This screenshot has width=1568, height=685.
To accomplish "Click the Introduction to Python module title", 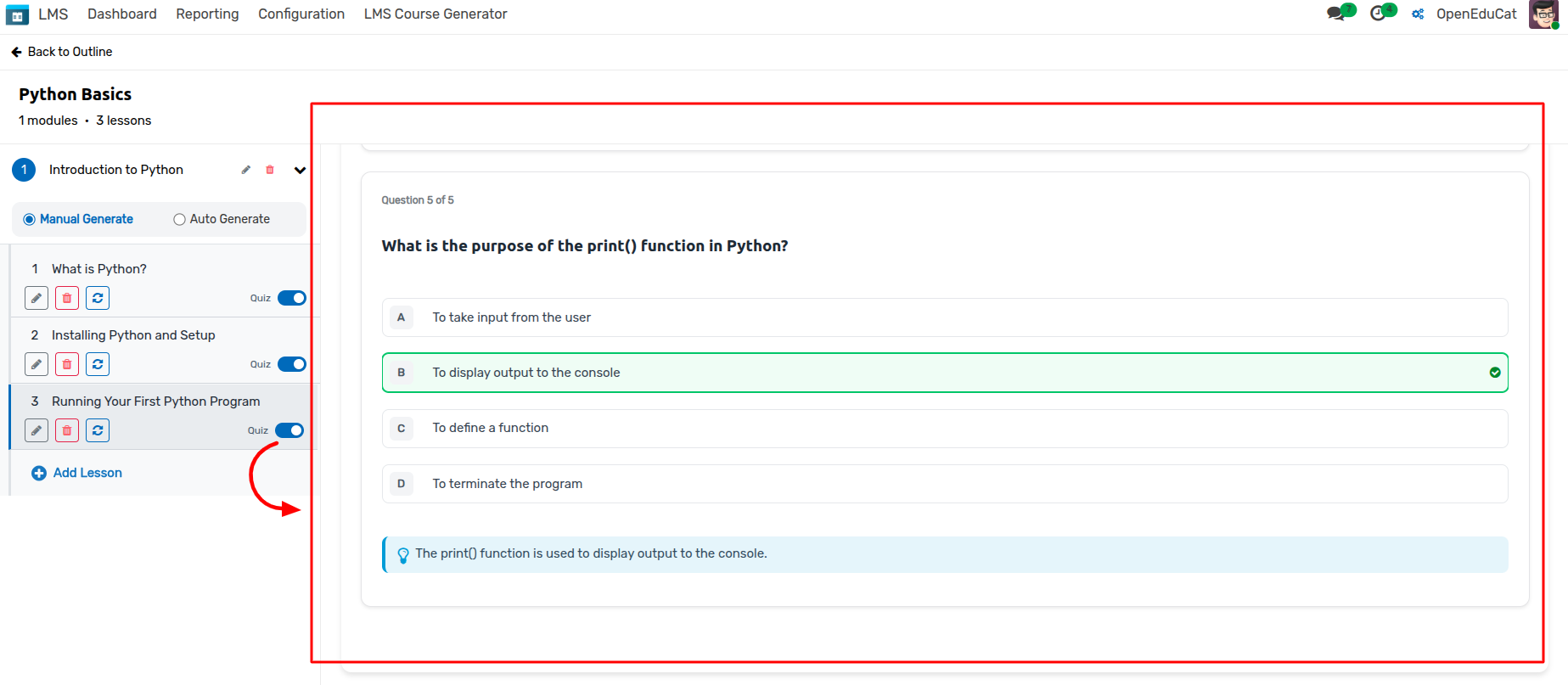I will (116, 170).
